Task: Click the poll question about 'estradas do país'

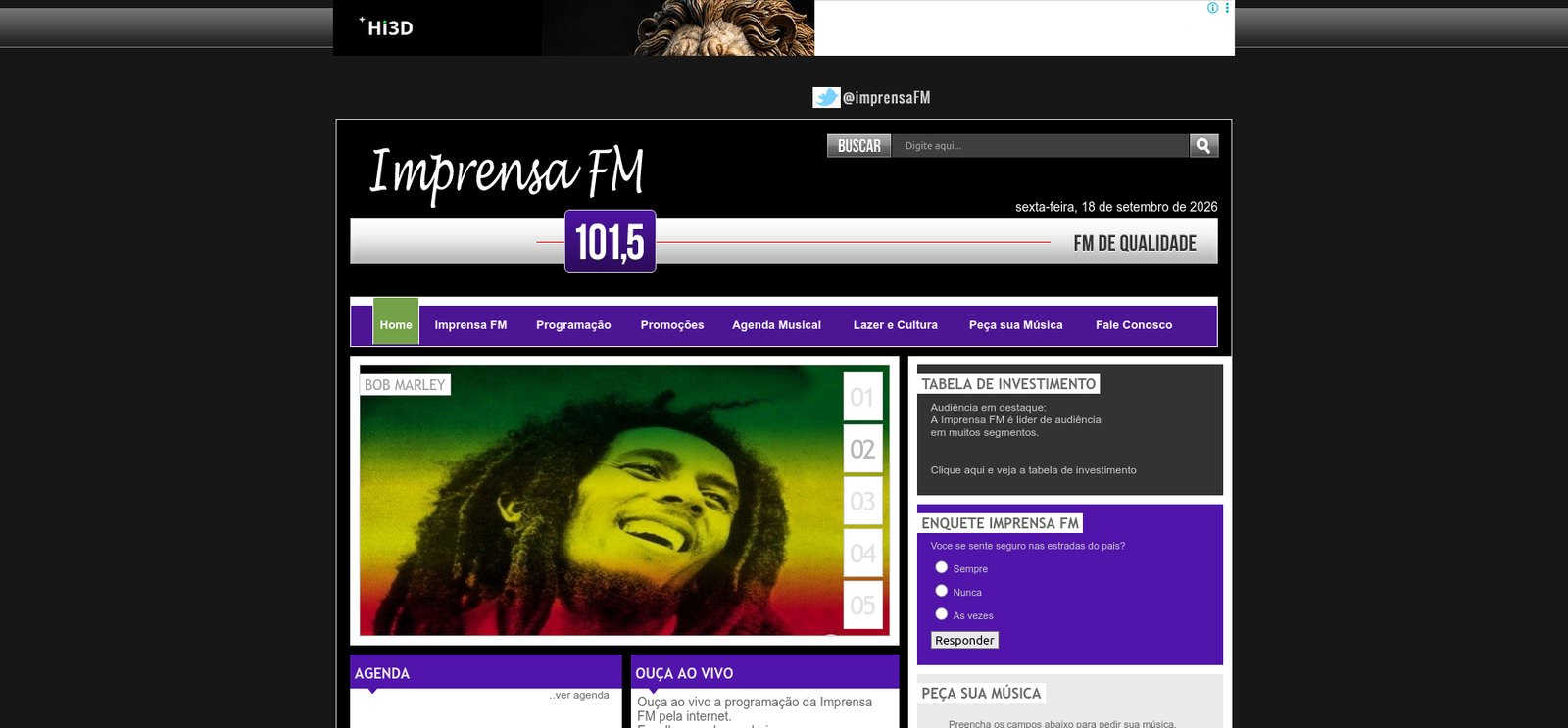Action: 1028,546
